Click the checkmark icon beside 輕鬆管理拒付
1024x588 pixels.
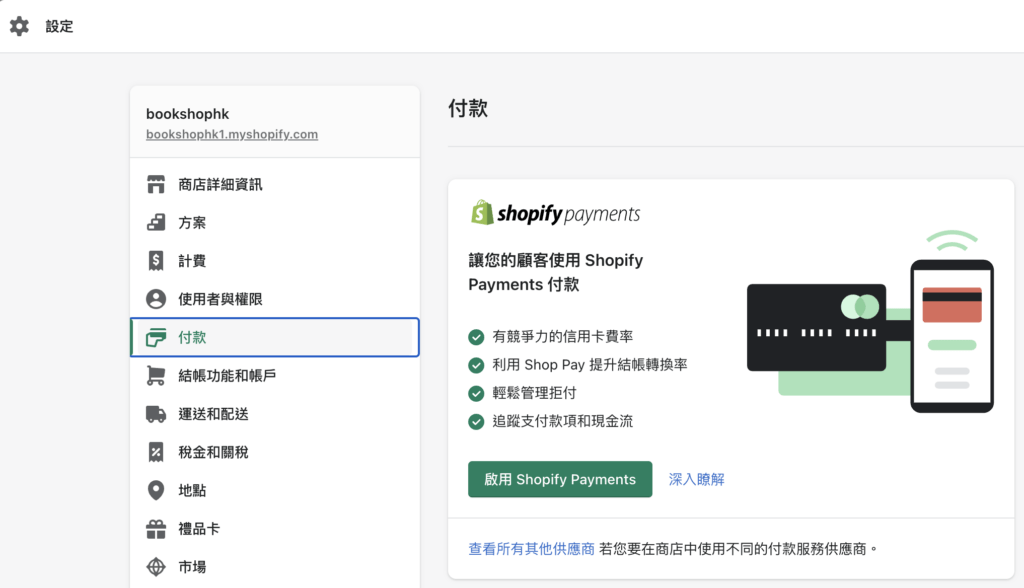click(x=476, y=393)
